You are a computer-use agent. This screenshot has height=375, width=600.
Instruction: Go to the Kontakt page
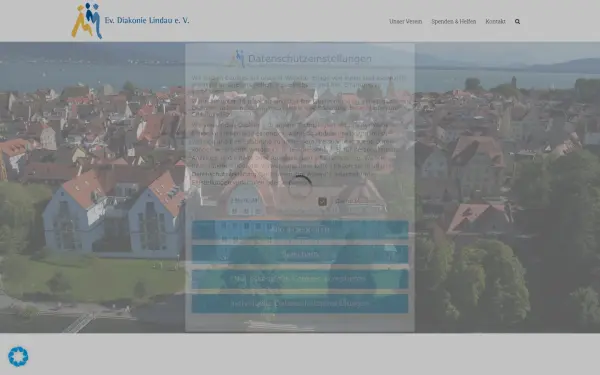click(495, 21)
